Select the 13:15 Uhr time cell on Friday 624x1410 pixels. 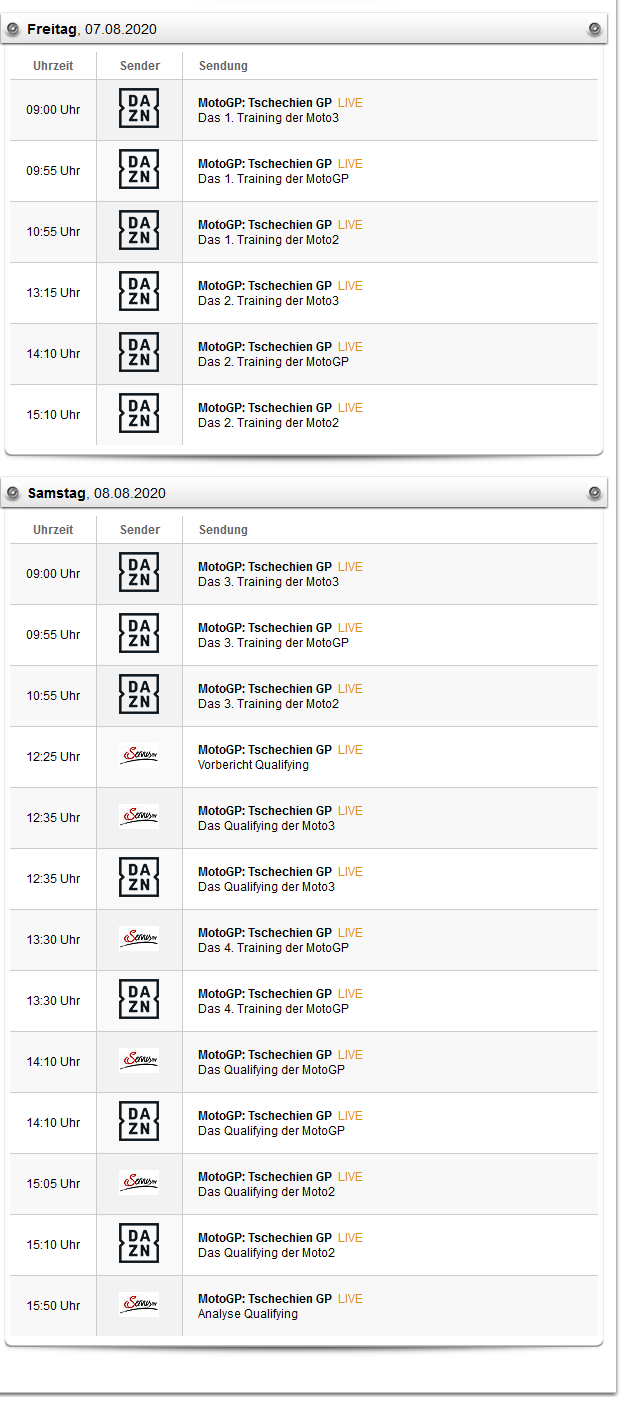coord(53,293)
